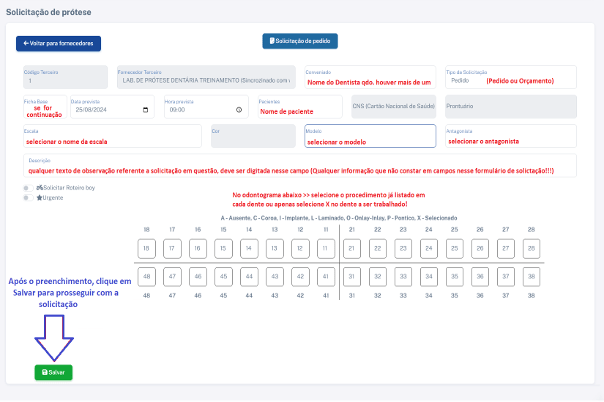Select tooth box 38 in odontogram

click(x=531, y=277)
